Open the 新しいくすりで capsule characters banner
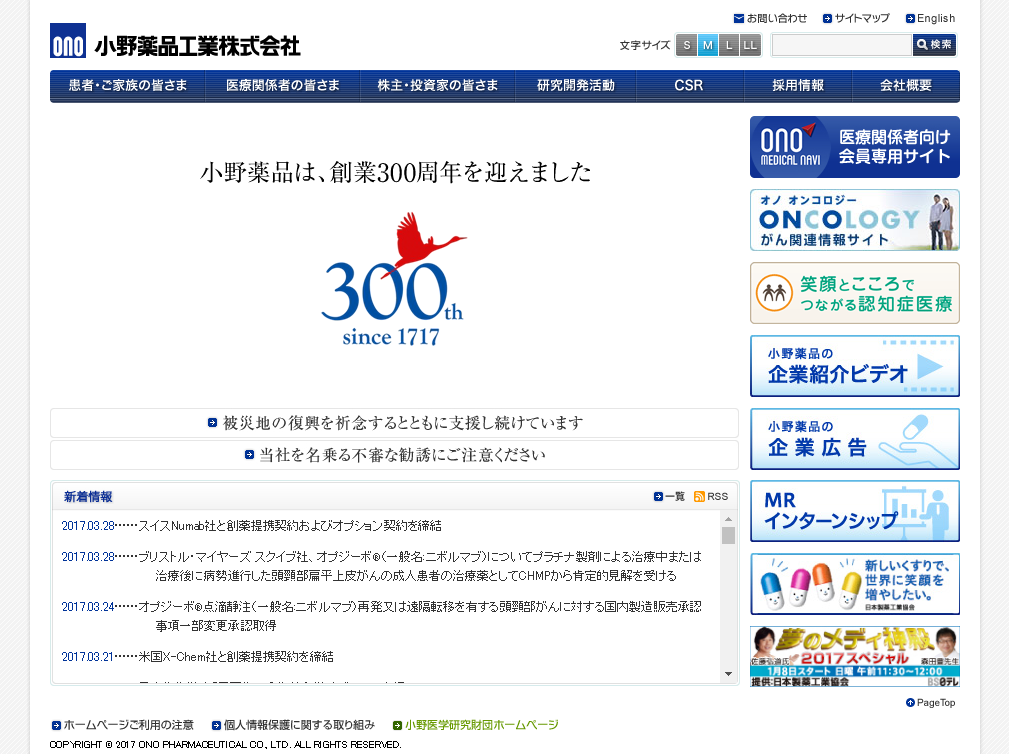The image size is (1009, 754). [855, 584]
